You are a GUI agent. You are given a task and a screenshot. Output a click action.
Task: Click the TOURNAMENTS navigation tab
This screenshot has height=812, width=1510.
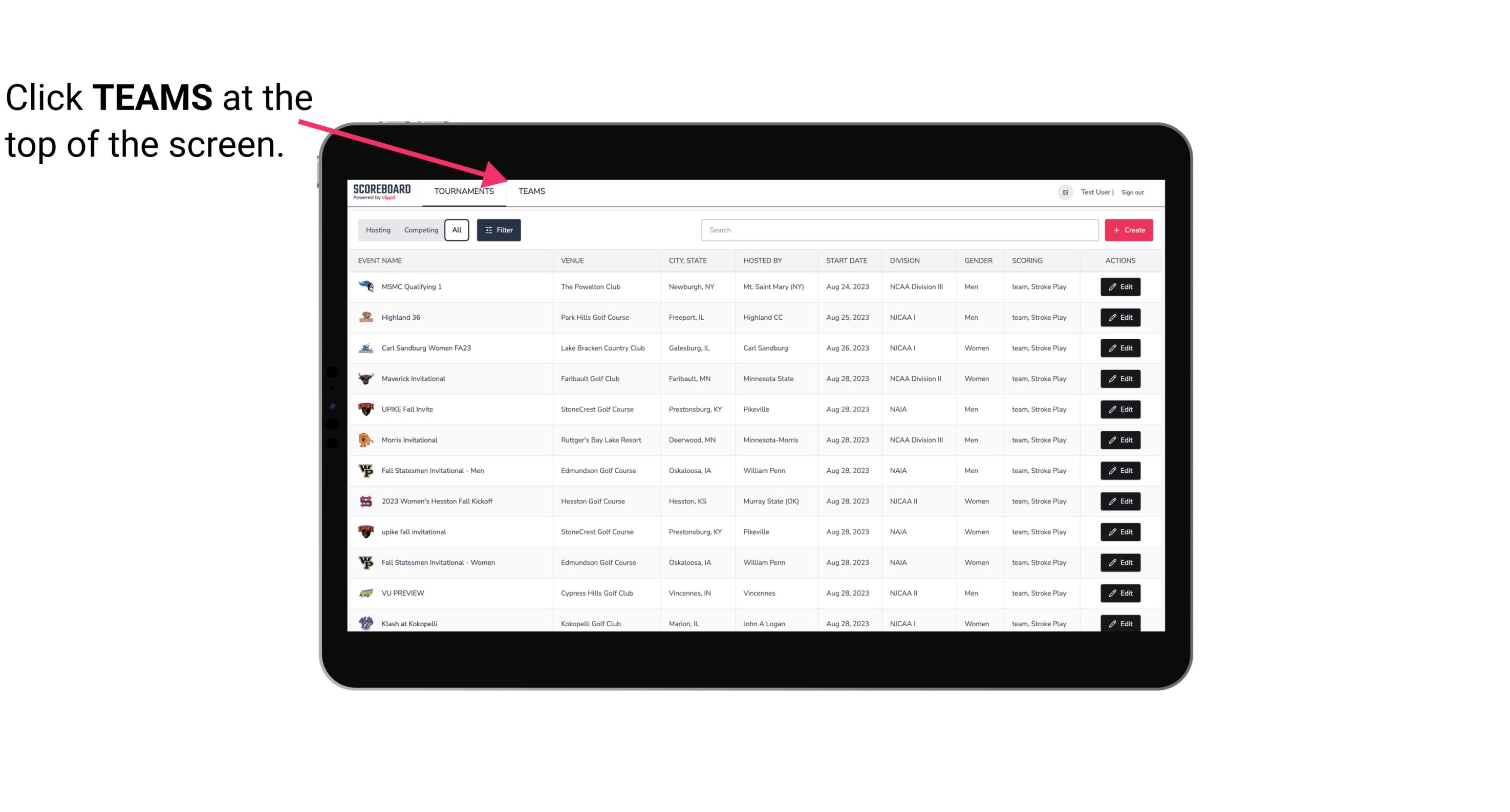[464, 191]
